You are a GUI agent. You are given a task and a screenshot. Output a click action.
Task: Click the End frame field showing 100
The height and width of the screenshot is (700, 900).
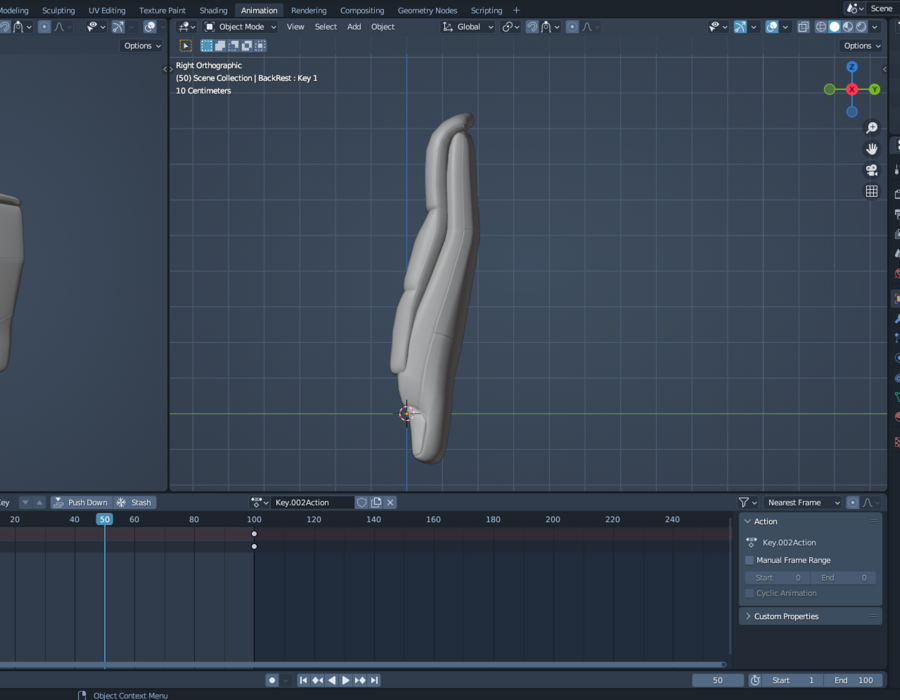click(x=854, y=680)
